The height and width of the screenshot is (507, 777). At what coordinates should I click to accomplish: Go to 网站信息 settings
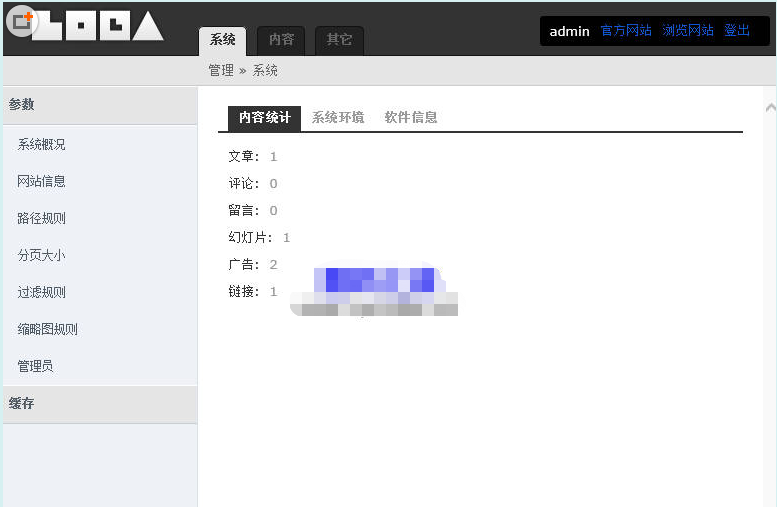(x=41, y=182)
